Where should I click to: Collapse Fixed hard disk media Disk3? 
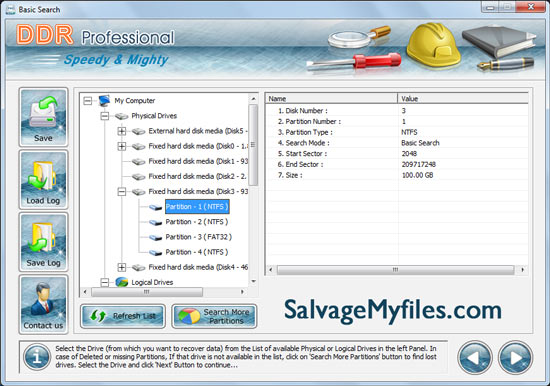(122, 192)
